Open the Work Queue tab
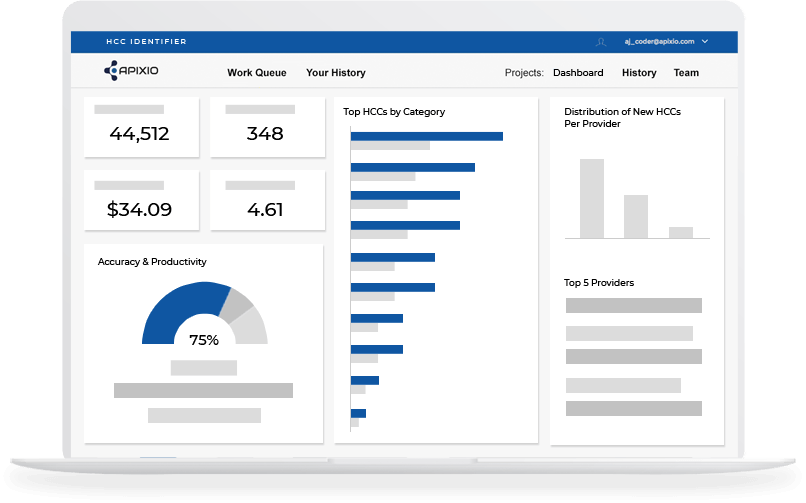Viewport: 806px width, 503px height. pyautogui.click(x=257, y=72)
